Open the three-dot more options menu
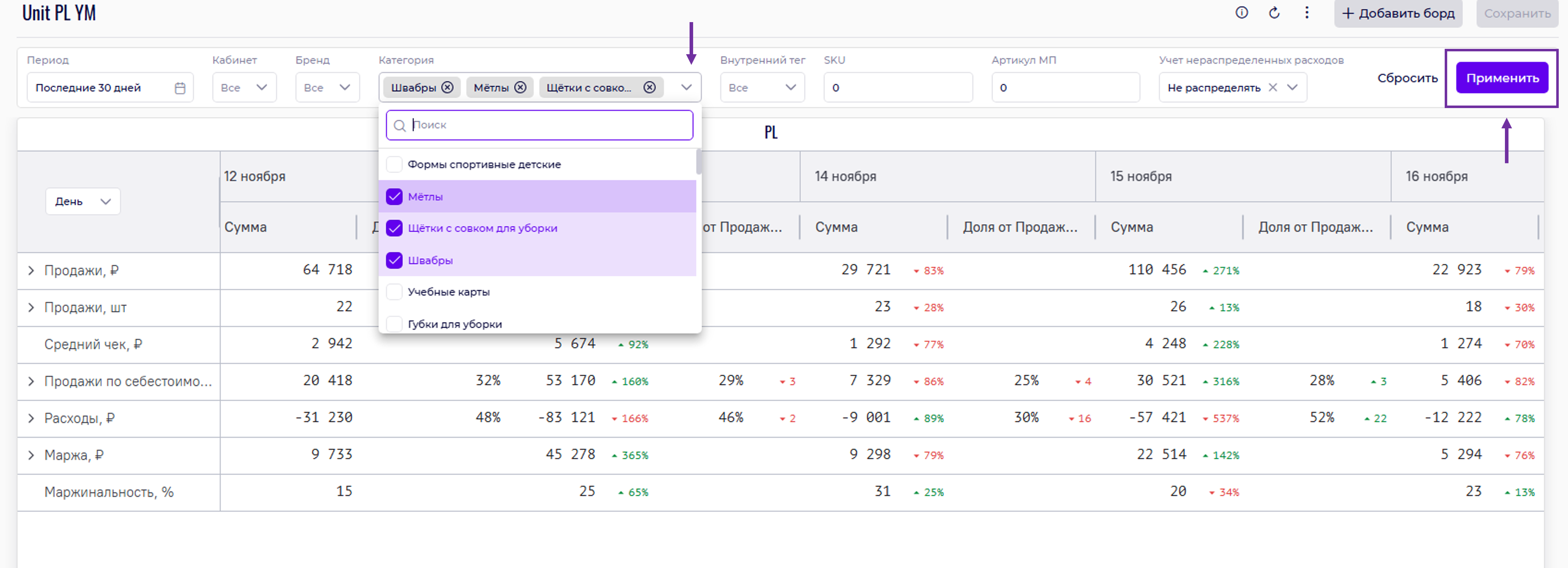This screenshot has height=568, width=1568. [x=1306, y=13]
